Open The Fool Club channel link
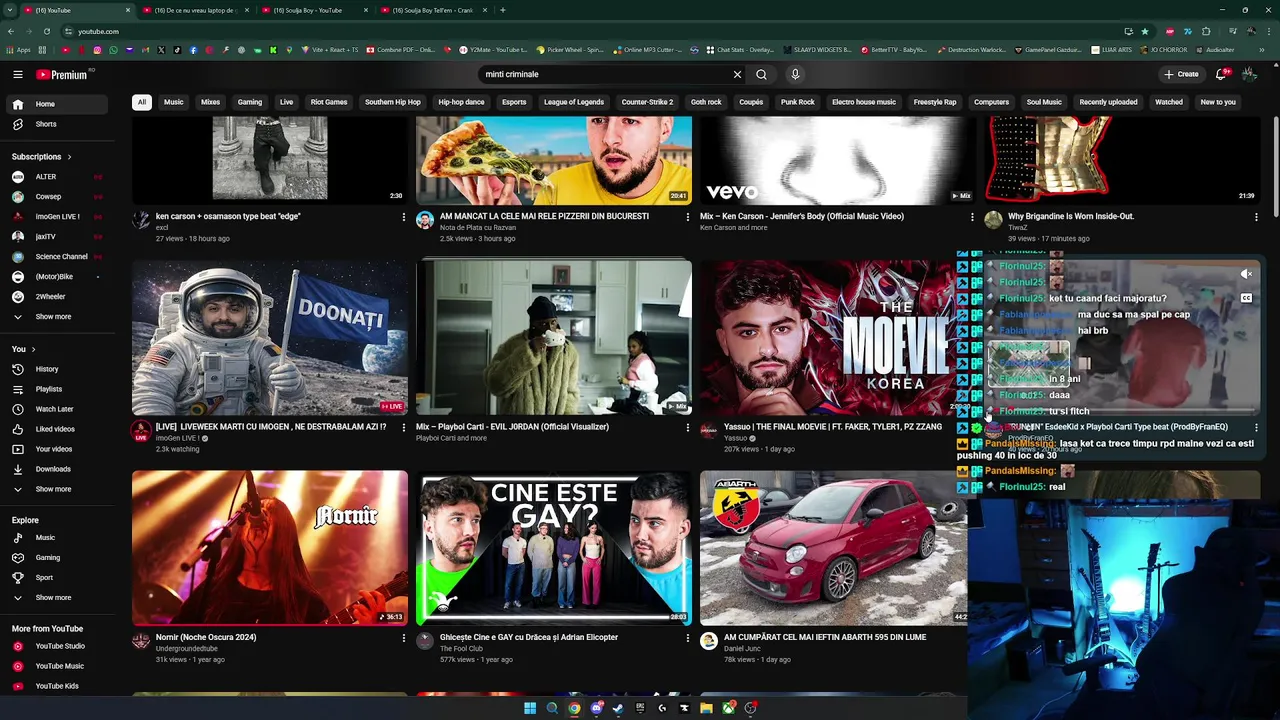The image size is (1280, 720). point(461,649)
